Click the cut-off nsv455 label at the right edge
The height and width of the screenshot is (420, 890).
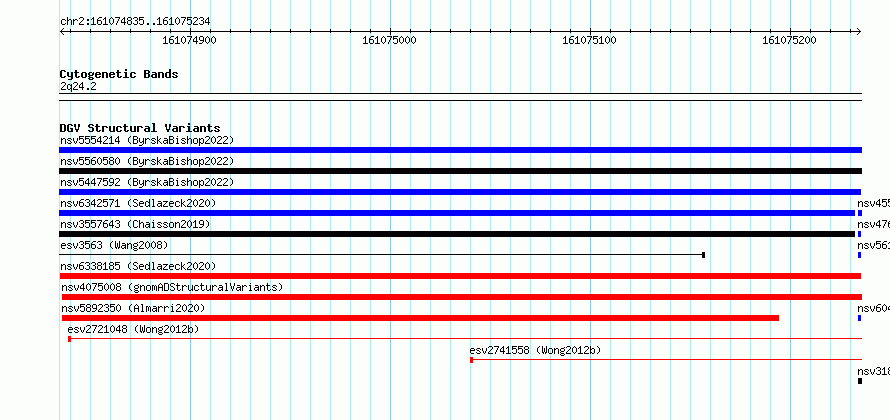tap(874, 203)
